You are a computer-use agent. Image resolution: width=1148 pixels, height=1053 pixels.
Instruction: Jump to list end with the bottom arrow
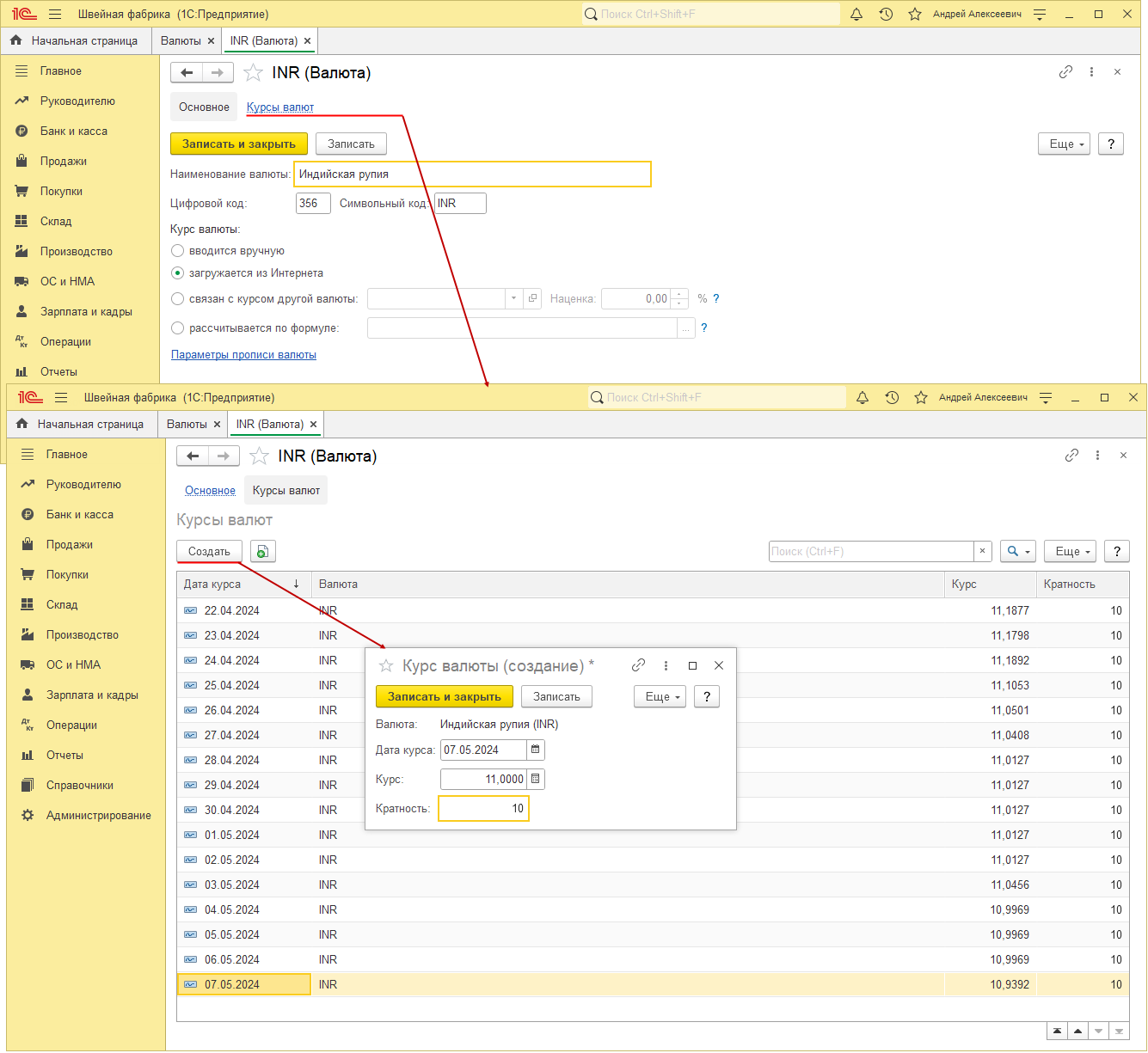coord(1119,1031)
